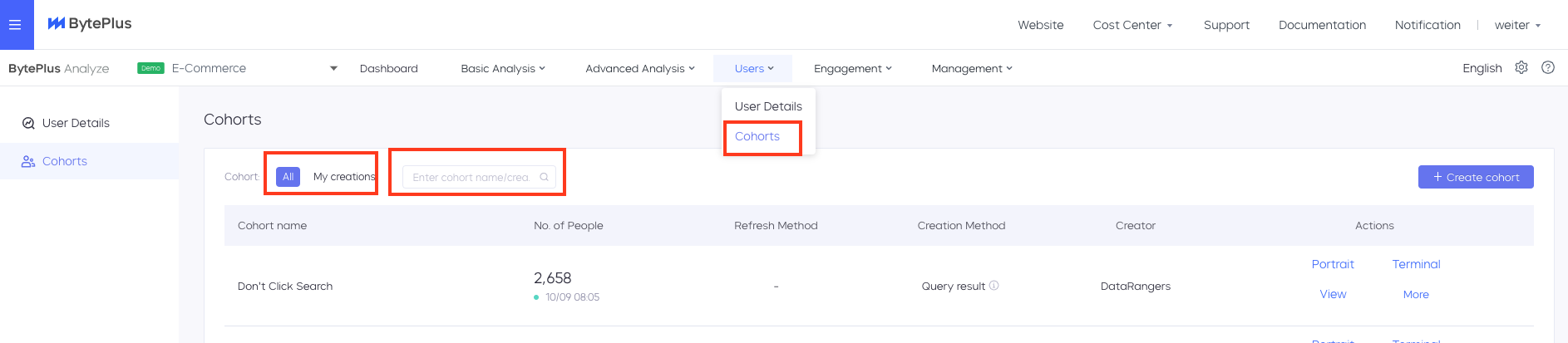Open the Website link
This screenshot has width=1568, height=343.
pos(1041,25)
